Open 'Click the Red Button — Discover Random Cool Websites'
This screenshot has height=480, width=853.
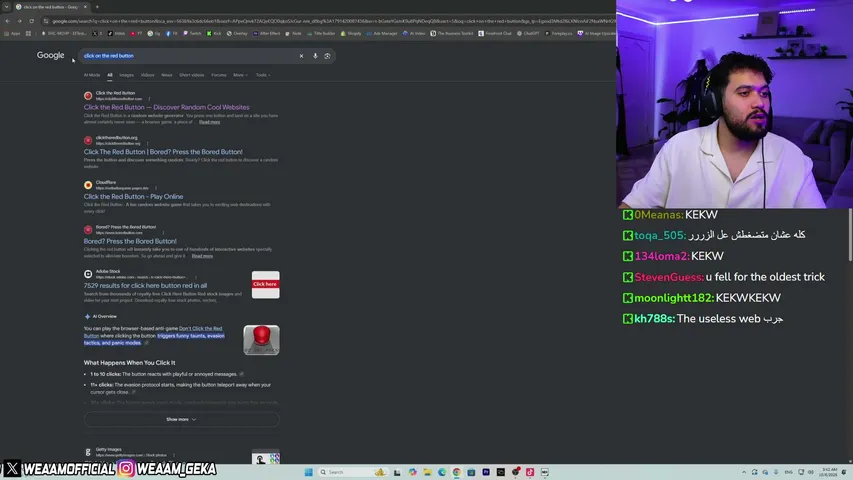point(166,107)
